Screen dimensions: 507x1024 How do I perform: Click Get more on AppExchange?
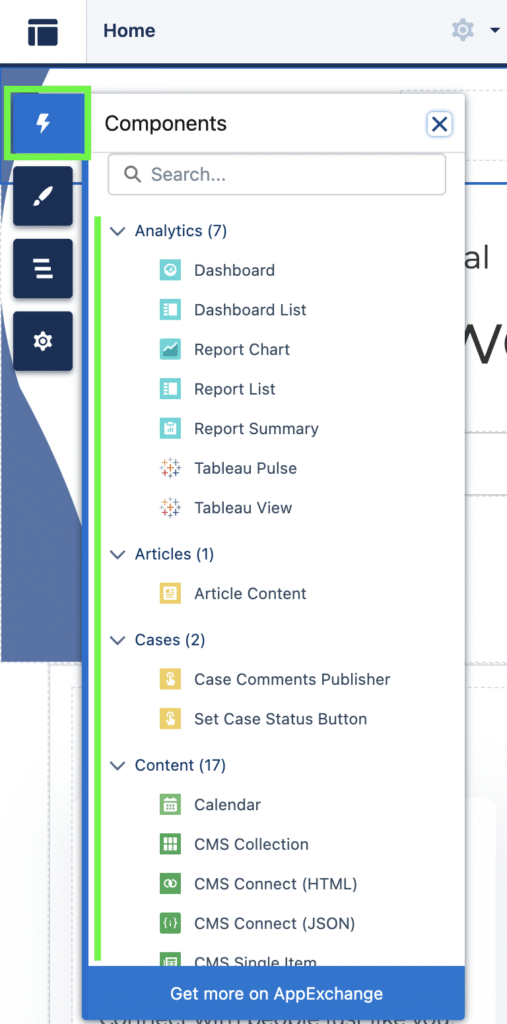pos(276,994)
